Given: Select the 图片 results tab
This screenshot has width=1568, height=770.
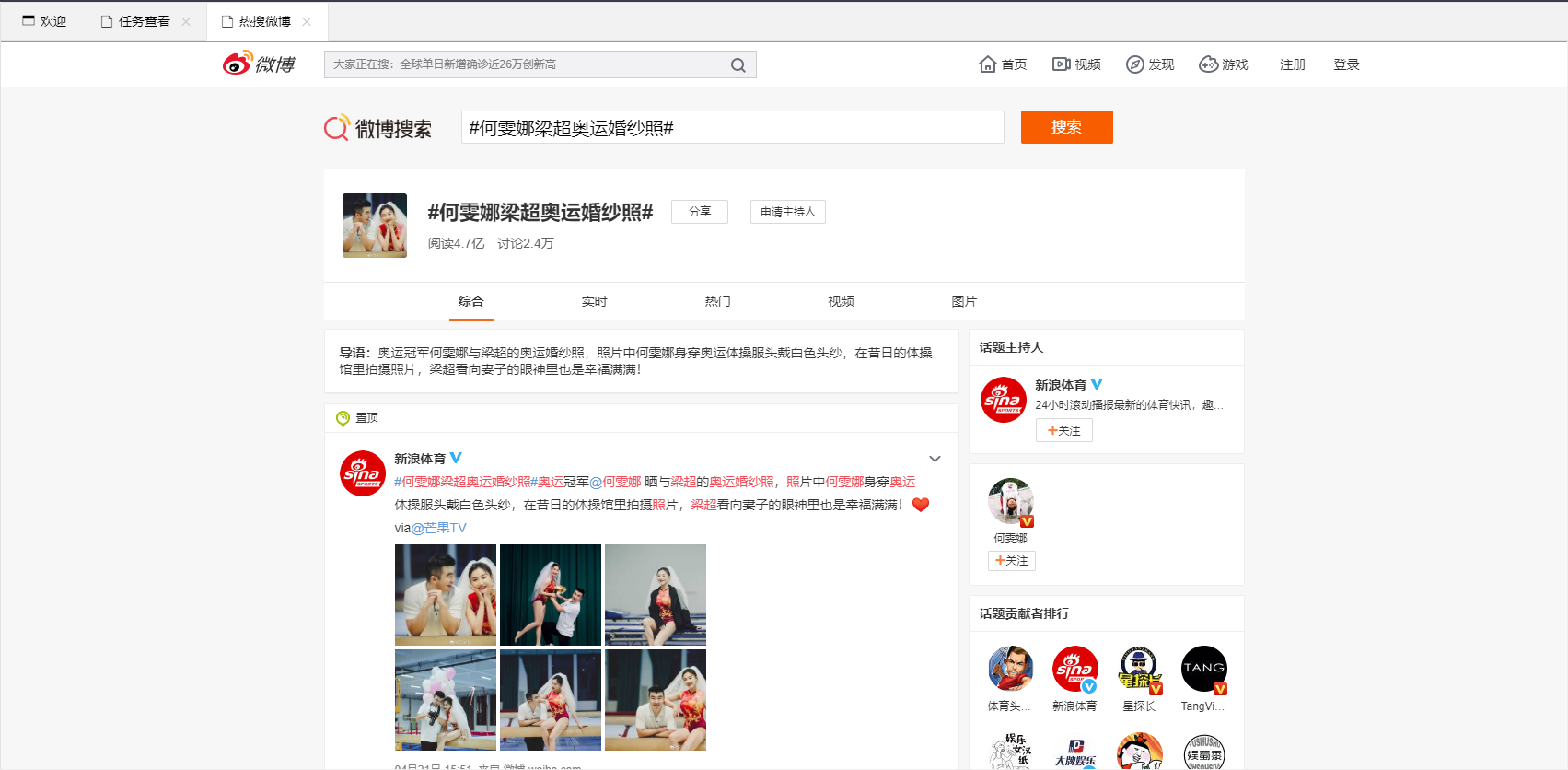Looking at the screenshot, I should (964, 301).
